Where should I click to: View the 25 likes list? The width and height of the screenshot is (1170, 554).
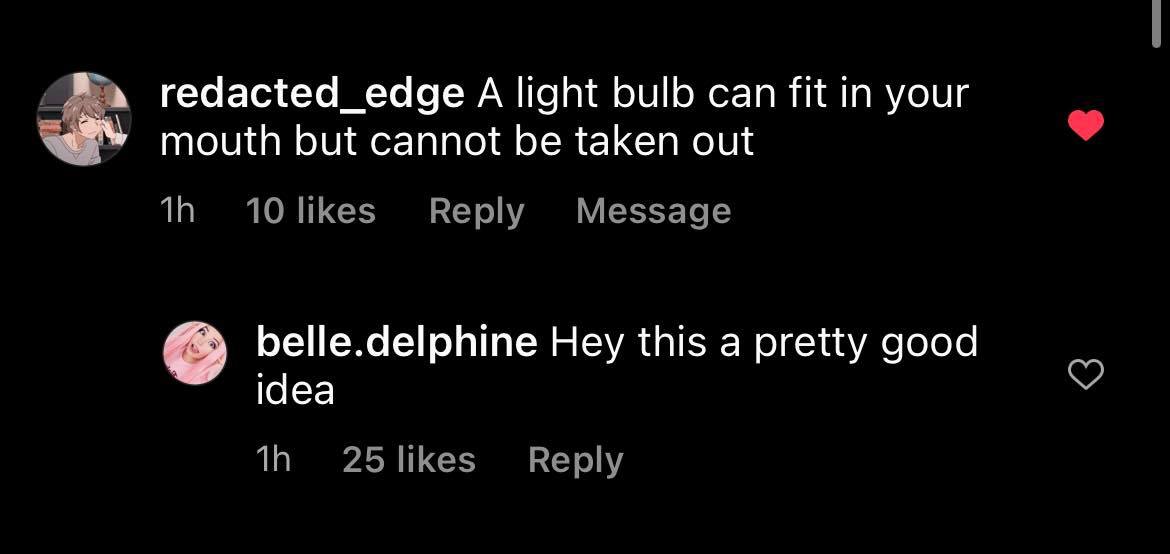(409, 460)
